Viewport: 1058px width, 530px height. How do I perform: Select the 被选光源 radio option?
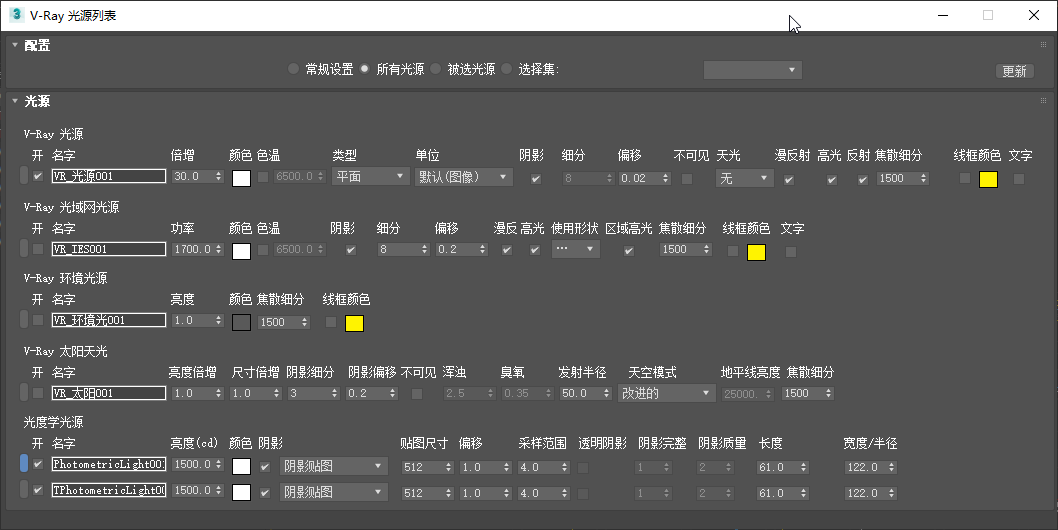pyautogui.click(x=435, y=69)
